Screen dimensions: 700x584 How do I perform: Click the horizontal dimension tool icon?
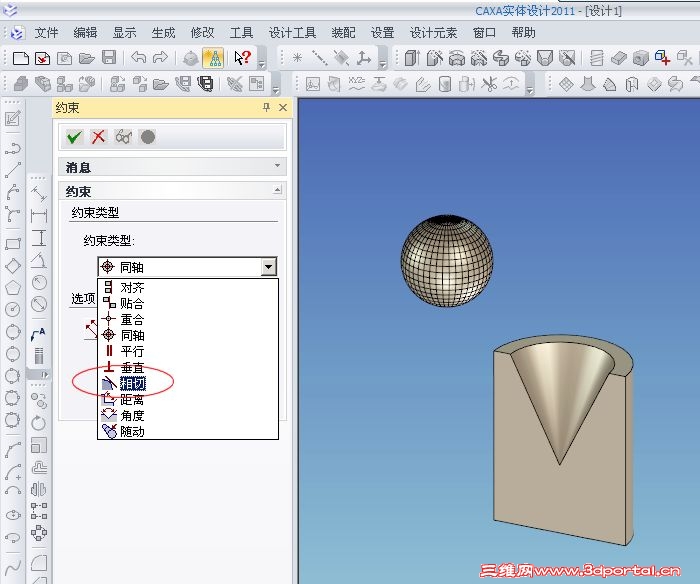tap(39, 216)
